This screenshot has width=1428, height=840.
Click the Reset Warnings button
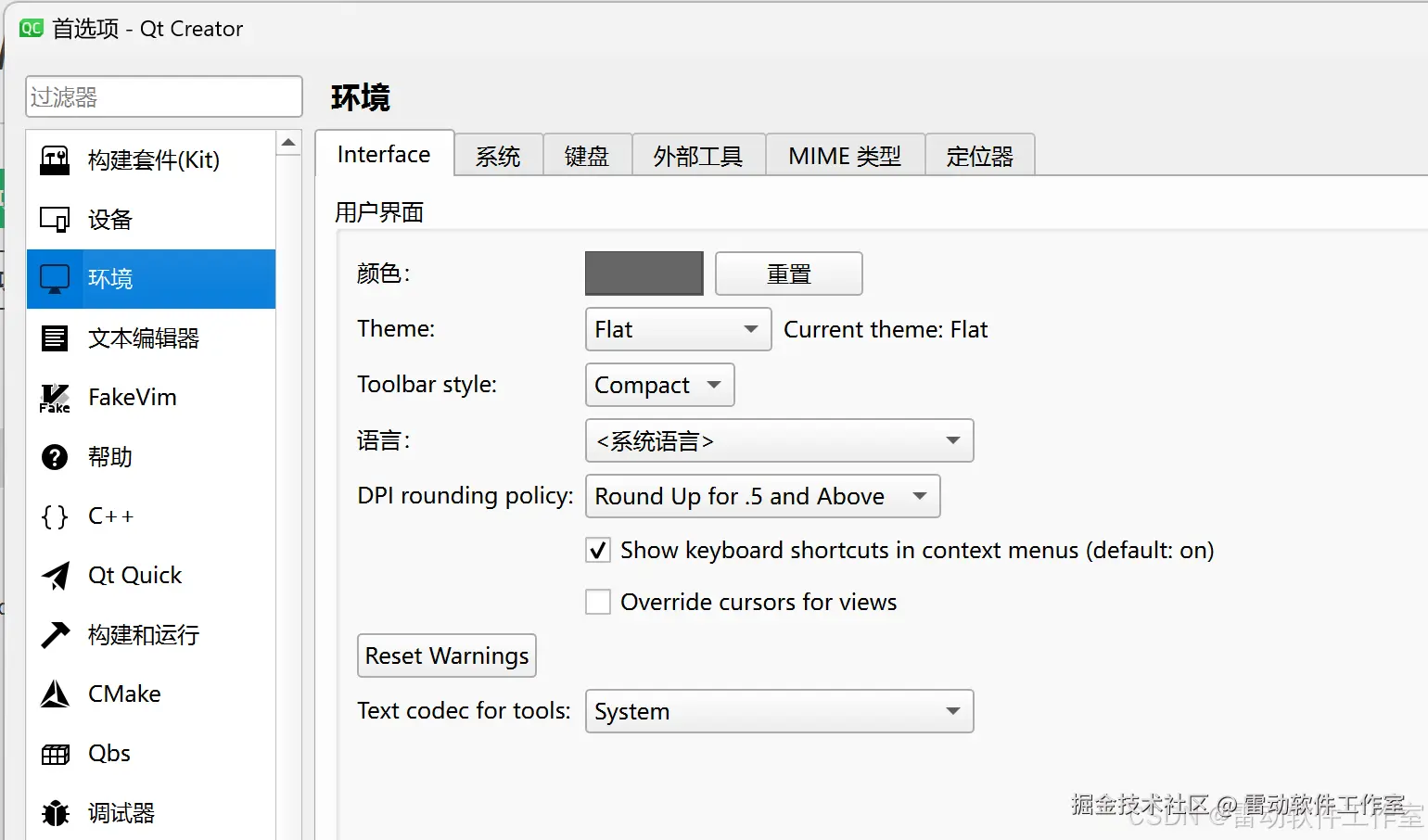[x=447, y=655]
